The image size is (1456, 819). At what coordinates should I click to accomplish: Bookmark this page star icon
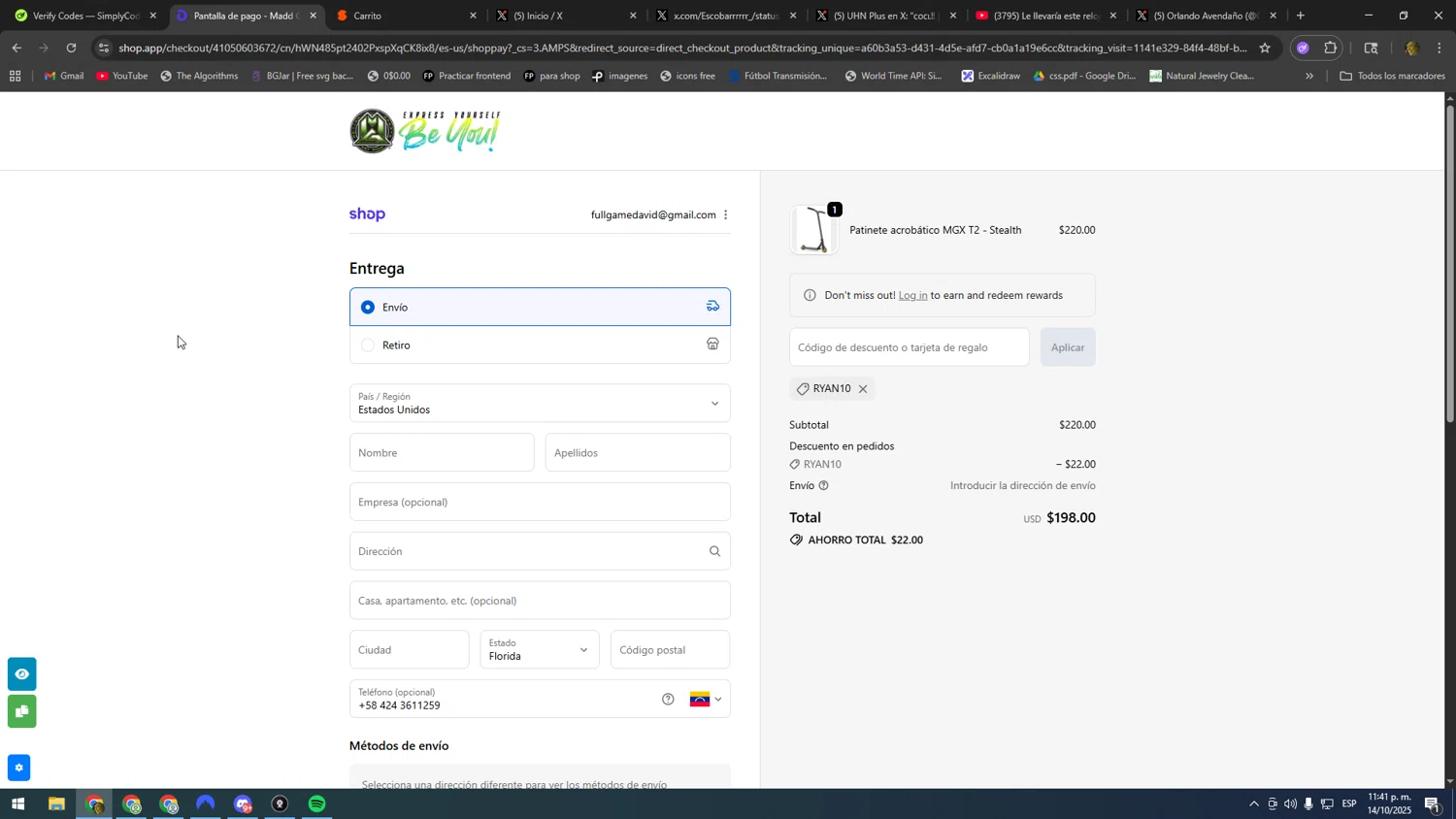[x=1265, y=48]
